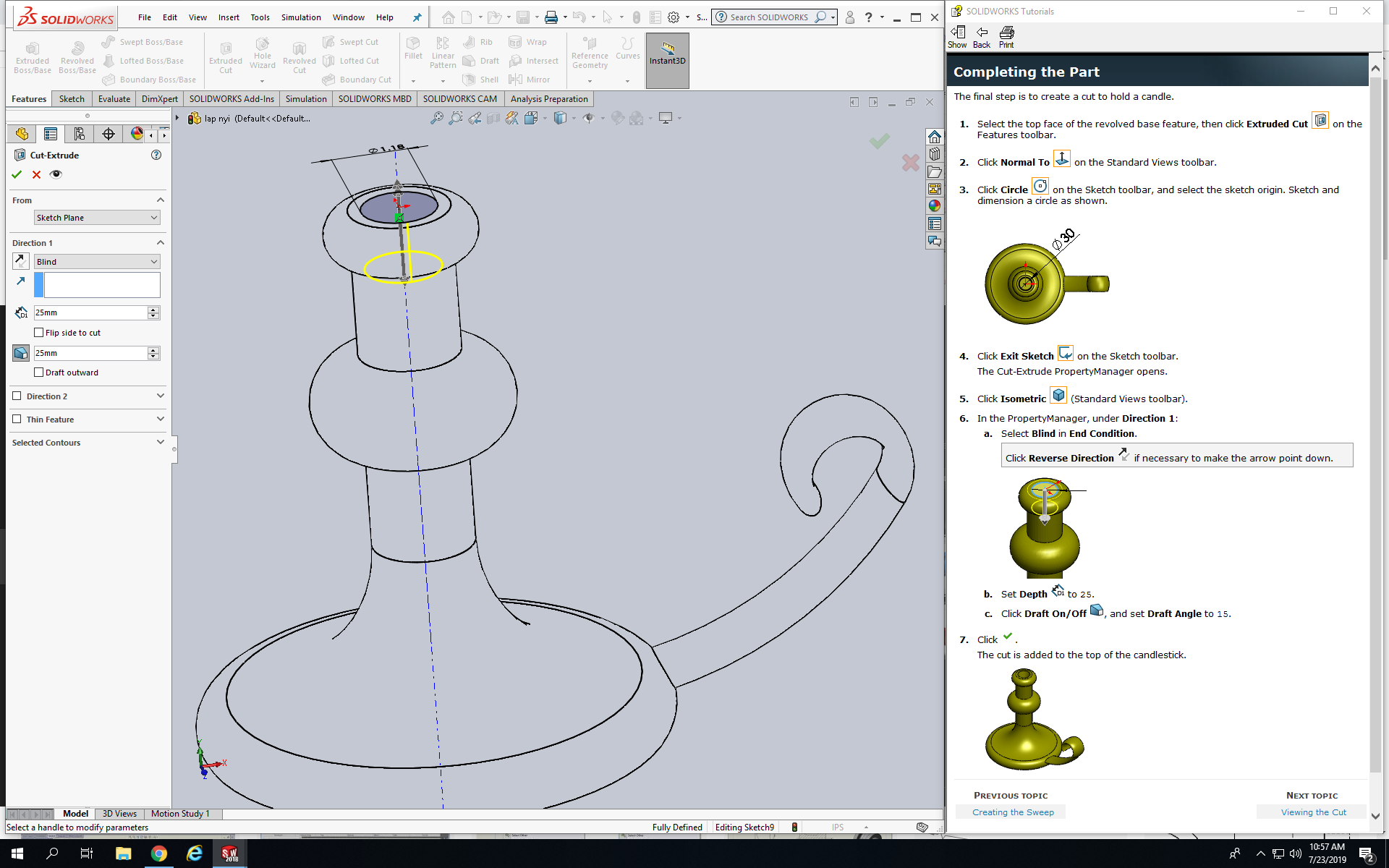Image resolution: width=1389 pixels, height=868 pixels.
Task: Open the ConfigurationManager tab icon
Action: coord(79,134)
